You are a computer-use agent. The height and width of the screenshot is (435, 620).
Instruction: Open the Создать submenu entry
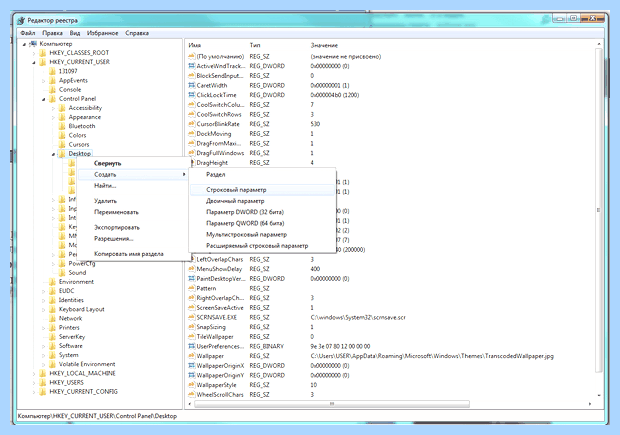click(x=133, y=174)
